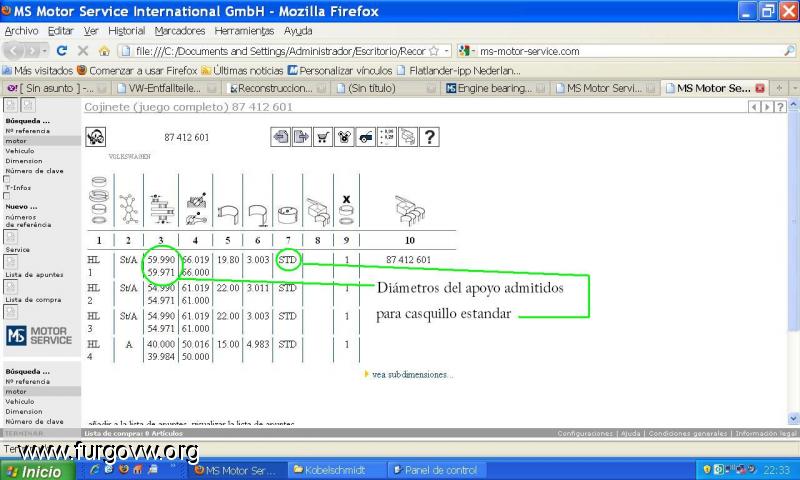
Task: Open the car vehicle icon in catalog toolbar
Action: pyautogui.click(x=365, y=137)
